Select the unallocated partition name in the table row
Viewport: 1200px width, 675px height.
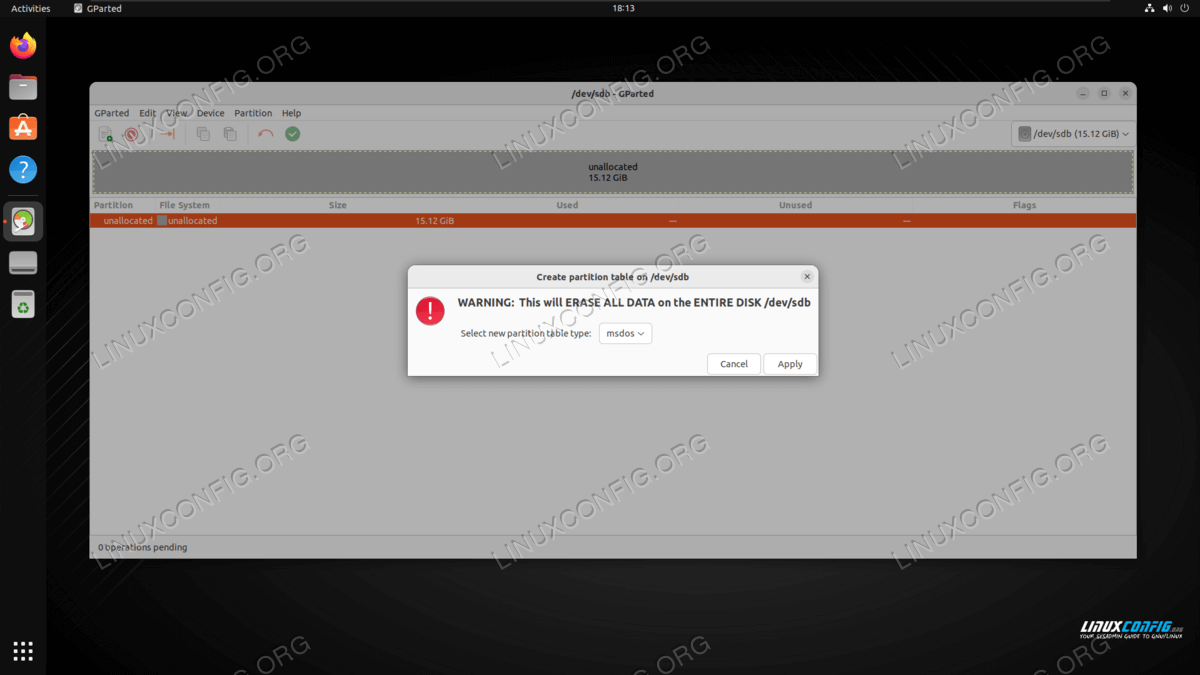[128, 221]
